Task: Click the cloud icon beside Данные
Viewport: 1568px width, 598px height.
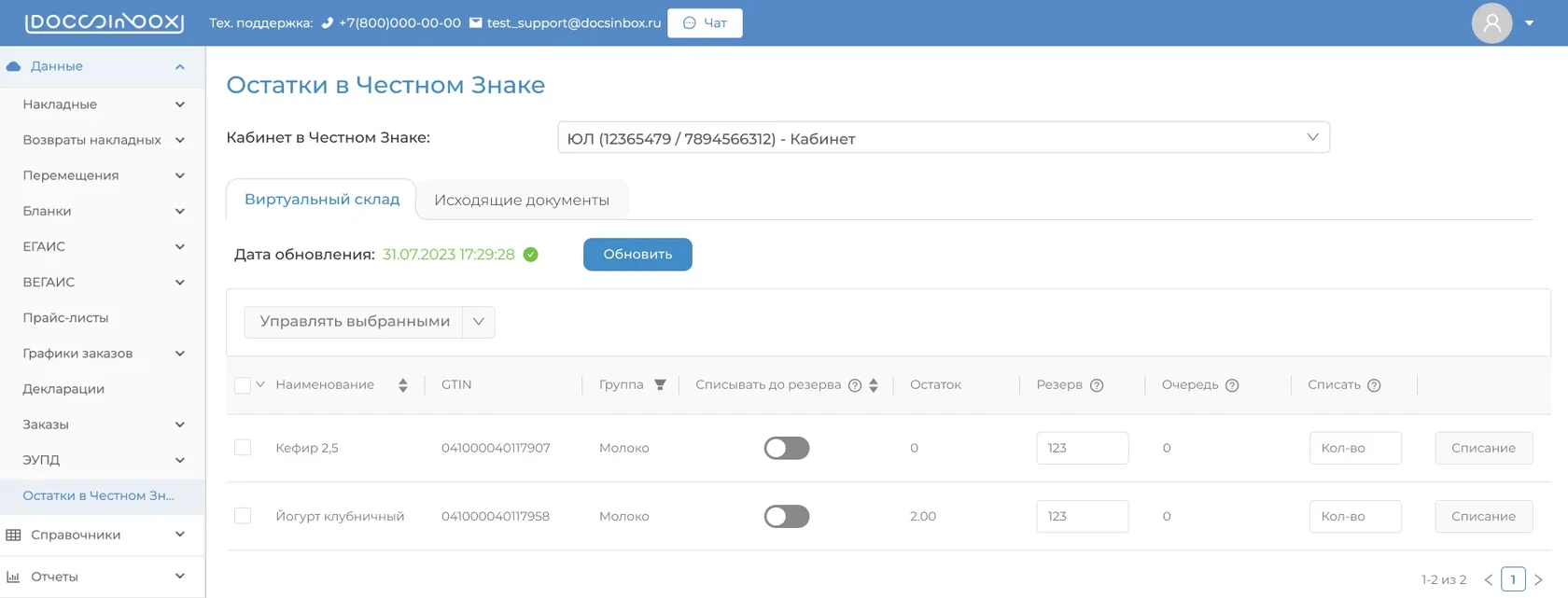Action: tap(13, 66)
